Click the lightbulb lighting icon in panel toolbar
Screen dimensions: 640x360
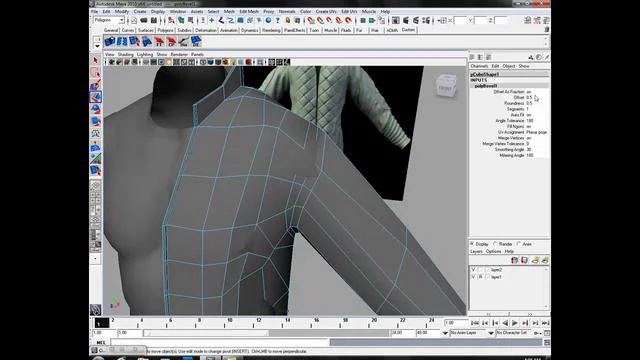(x=233, y=62)
